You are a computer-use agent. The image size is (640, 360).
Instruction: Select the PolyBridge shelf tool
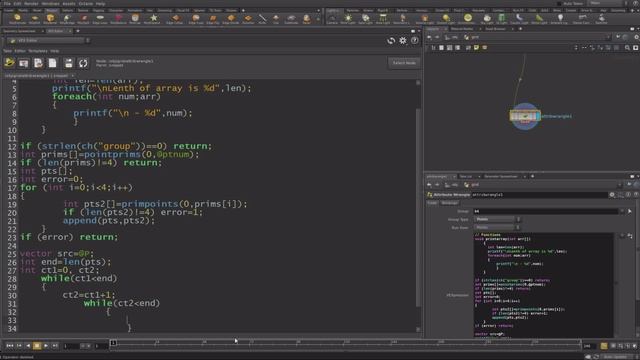click(67, 19)
